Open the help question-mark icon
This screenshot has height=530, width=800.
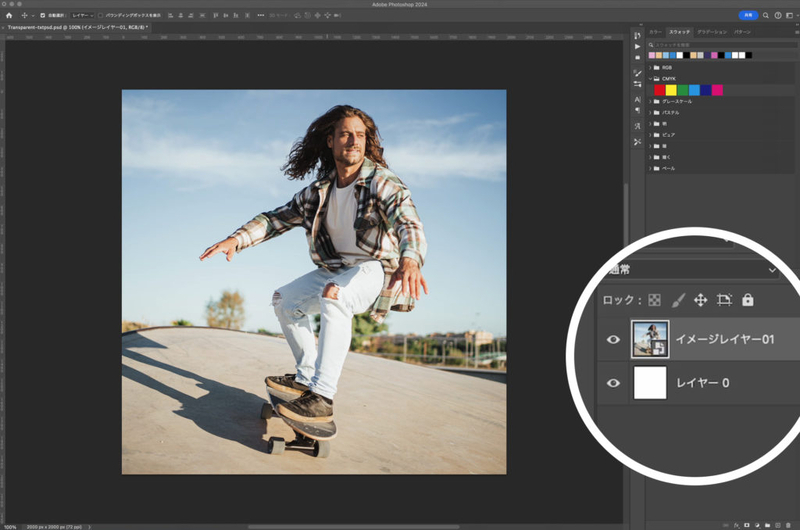point(778,15)
